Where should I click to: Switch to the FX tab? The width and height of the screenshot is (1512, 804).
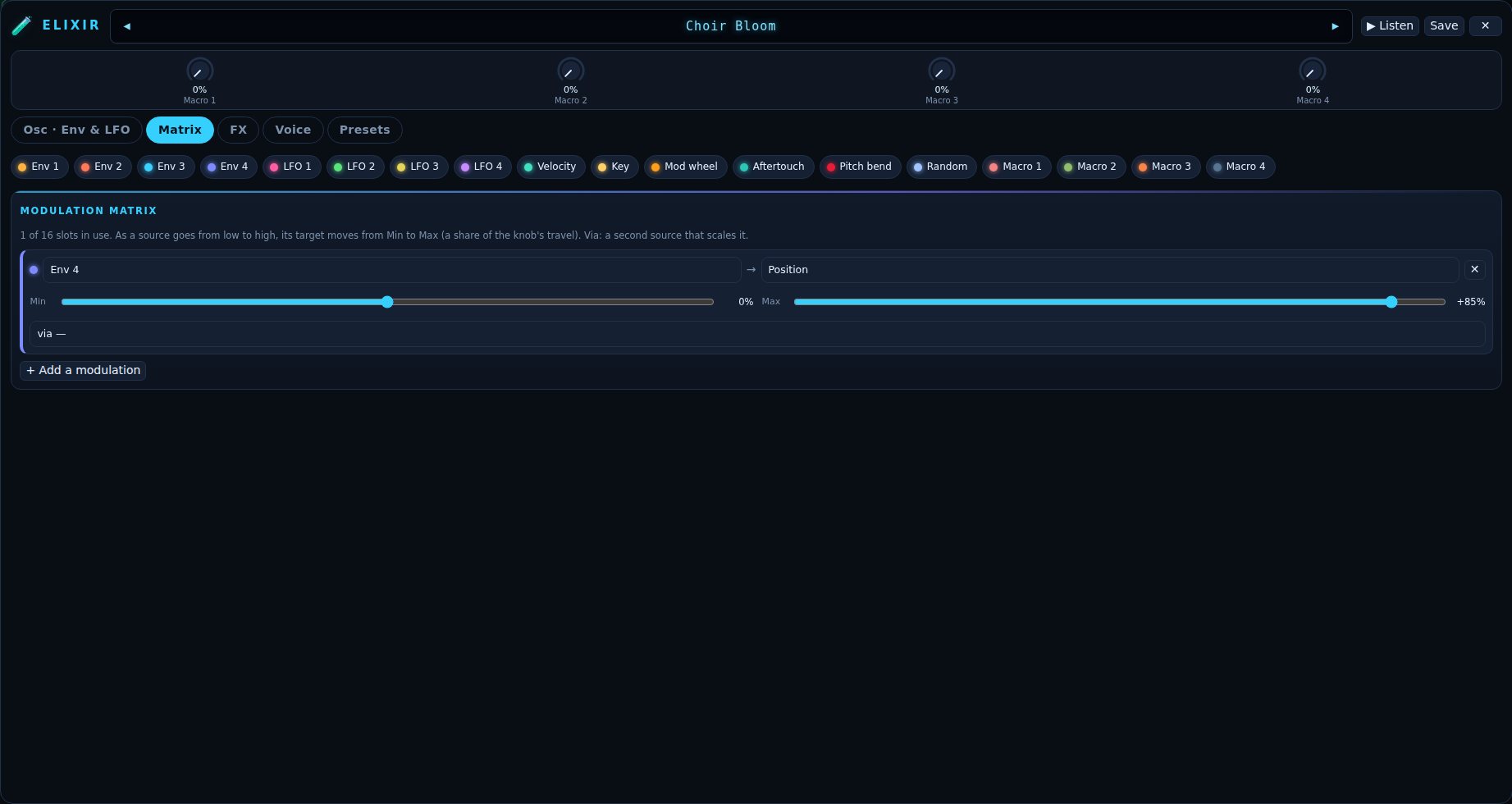238,130
